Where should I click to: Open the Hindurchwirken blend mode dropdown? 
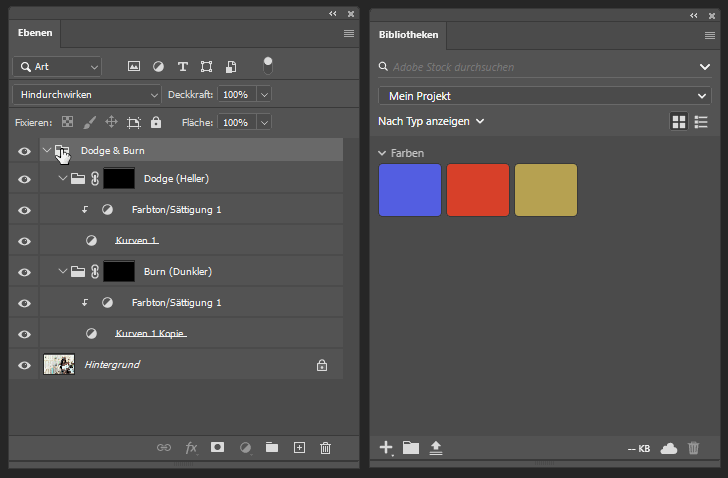87,94
